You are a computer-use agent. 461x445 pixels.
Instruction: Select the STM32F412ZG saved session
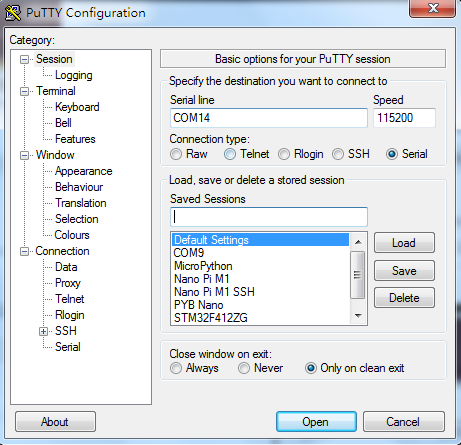click(x=260, y=318)
